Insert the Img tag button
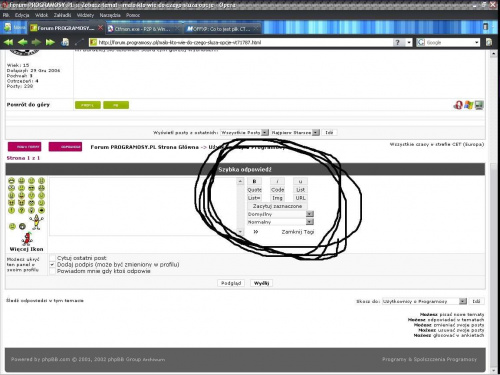 [277, 198]
